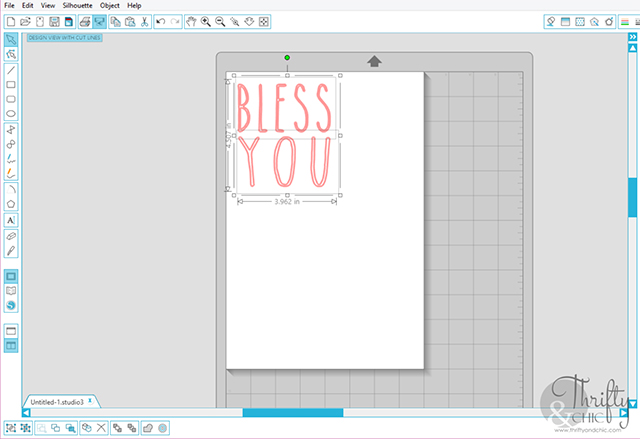Create a new blank document
Image resolution: width=640 pixels, height=439 pixels.
(x=11, y=22)
